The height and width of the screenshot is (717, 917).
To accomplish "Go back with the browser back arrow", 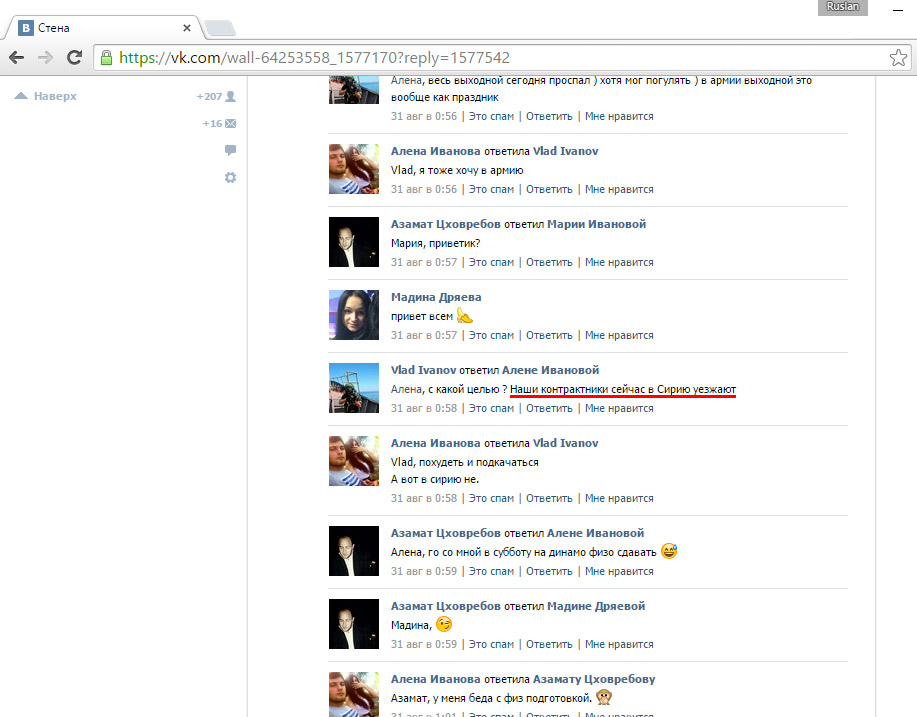I will 17,58.
